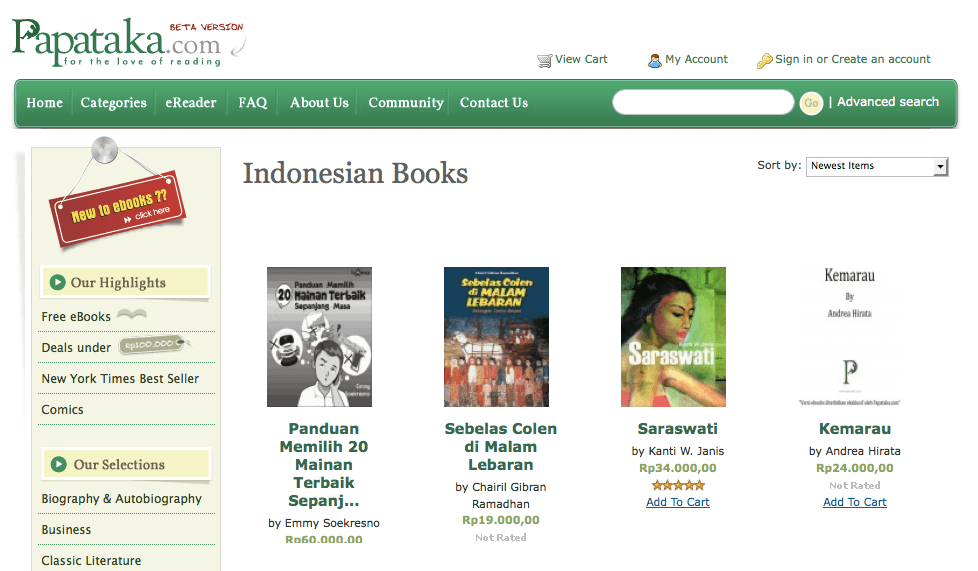Click the Go search button
This screenshot has width=978, height=571.
click(x=811, y=103)
